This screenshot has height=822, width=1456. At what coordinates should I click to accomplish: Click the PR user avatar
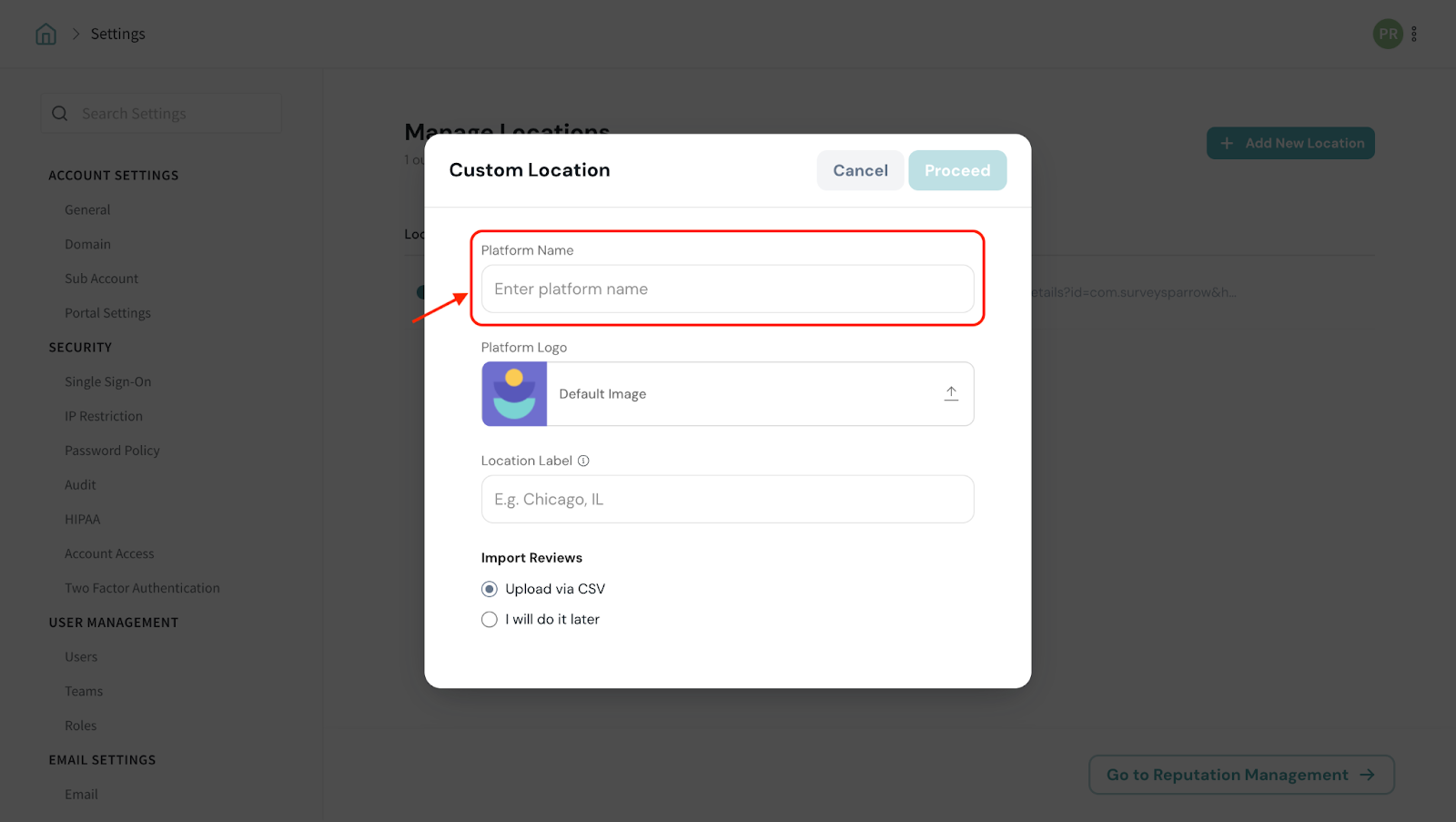1388,35
